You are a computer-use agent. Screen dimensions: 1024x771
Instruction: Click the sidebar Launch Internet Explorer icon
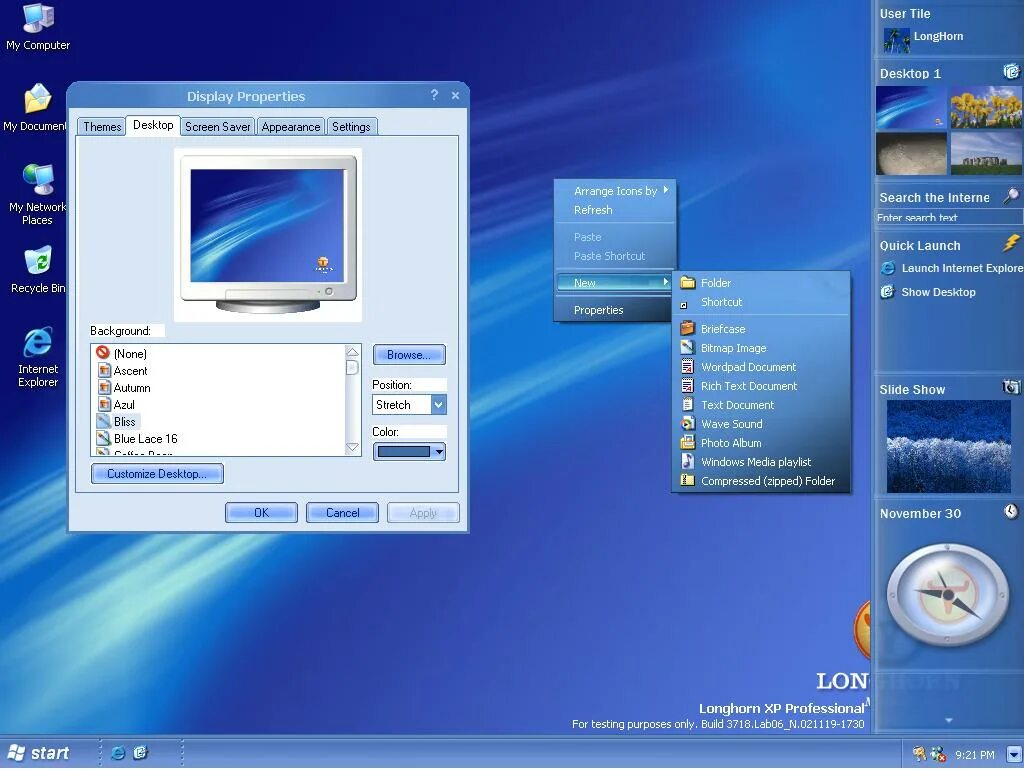pos(888,268)
